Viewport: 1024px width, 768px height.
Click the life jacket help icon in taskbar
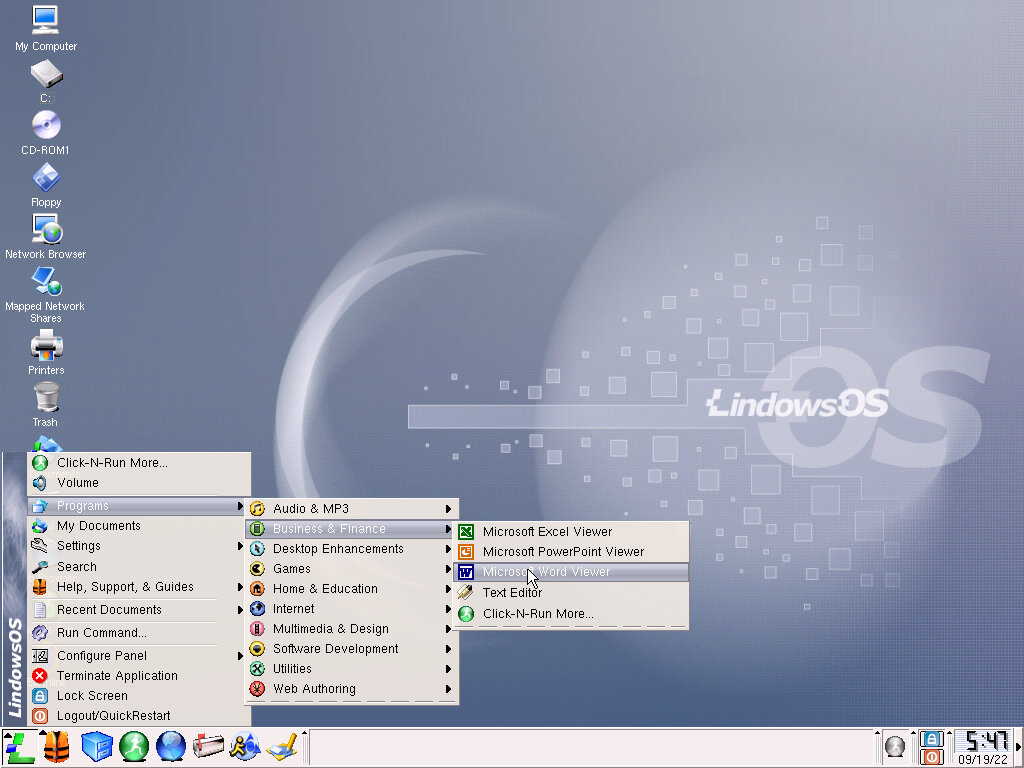point(56,747)
